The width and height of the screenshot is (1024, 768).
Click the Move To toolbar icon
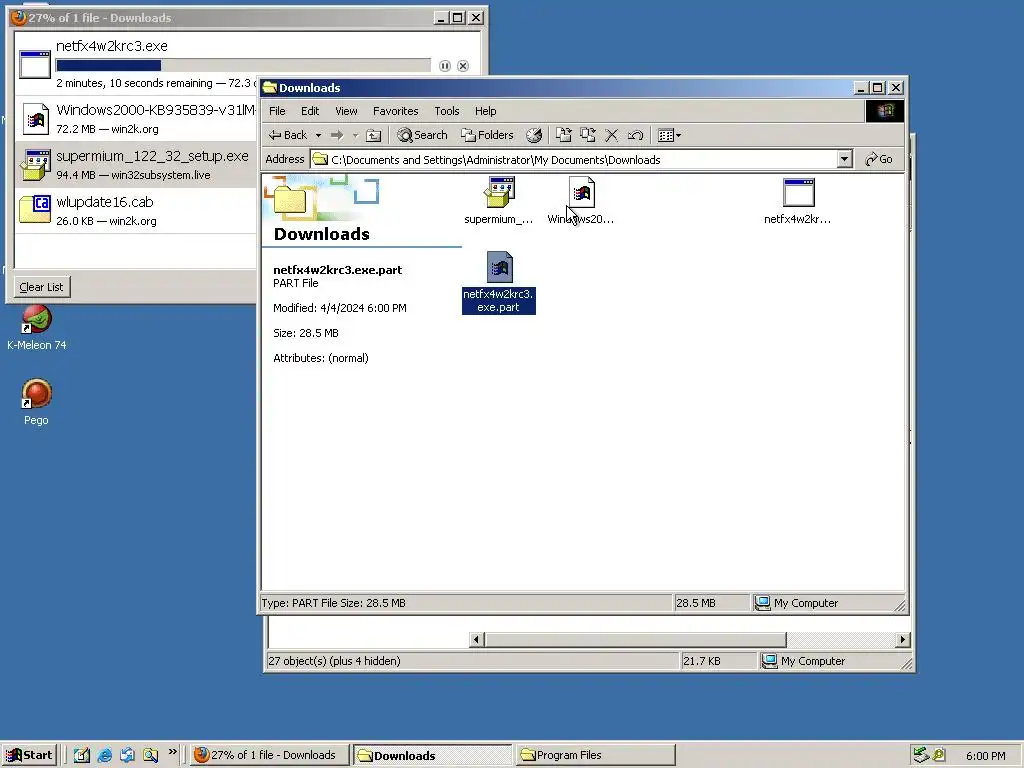[564, 135]
